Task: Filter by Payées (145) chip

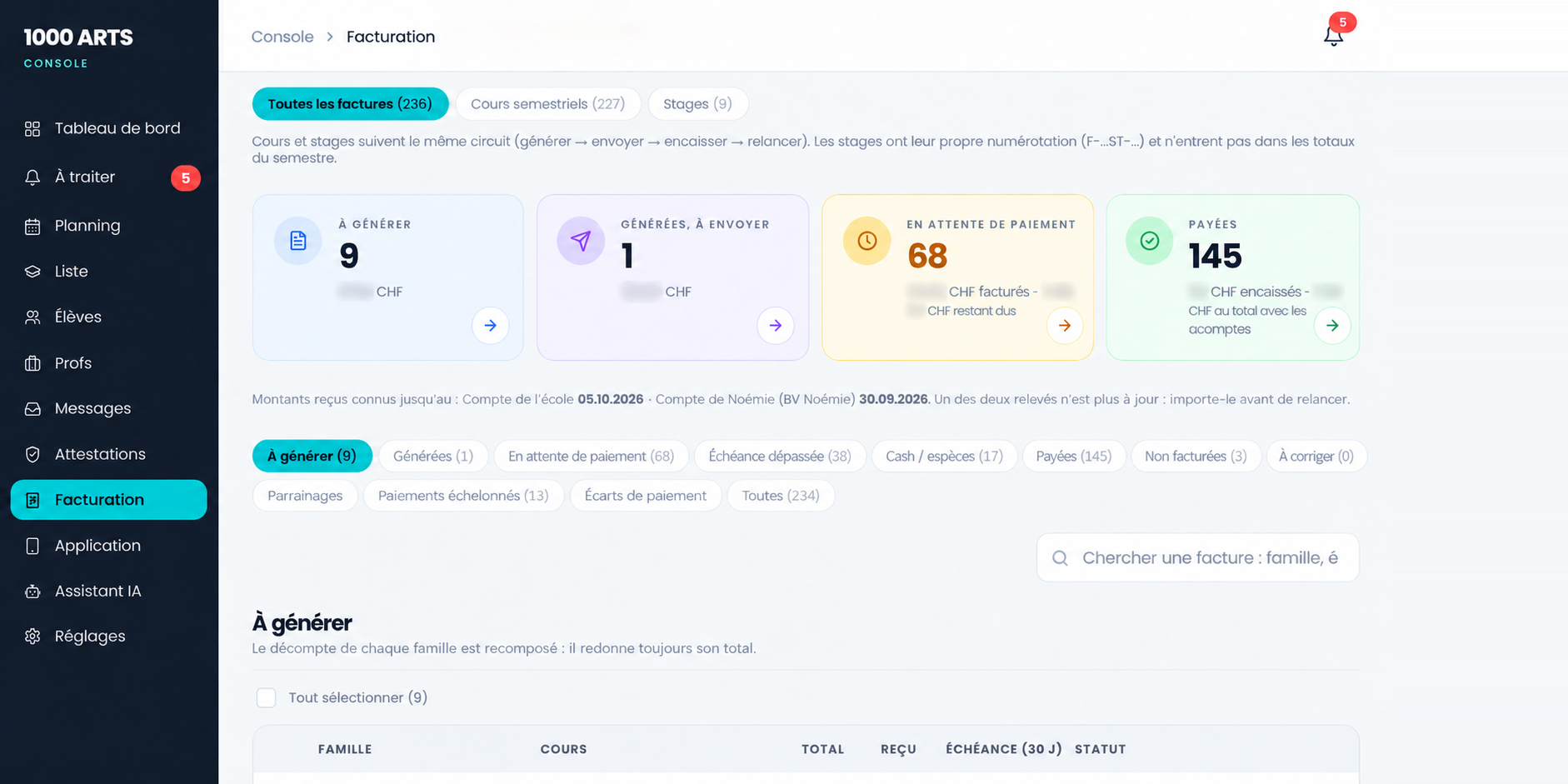Action: (x=1074, y=456)
